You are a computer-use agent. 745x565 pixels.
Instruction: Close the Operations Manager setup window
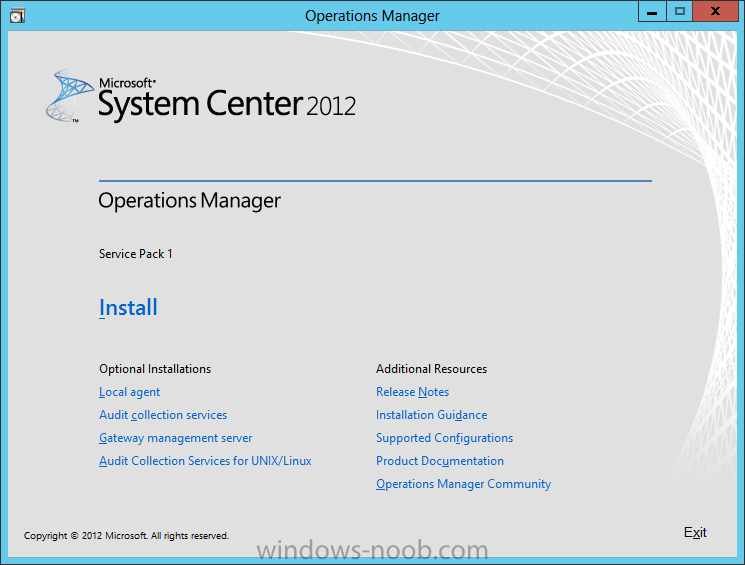(x=715, y=11)
